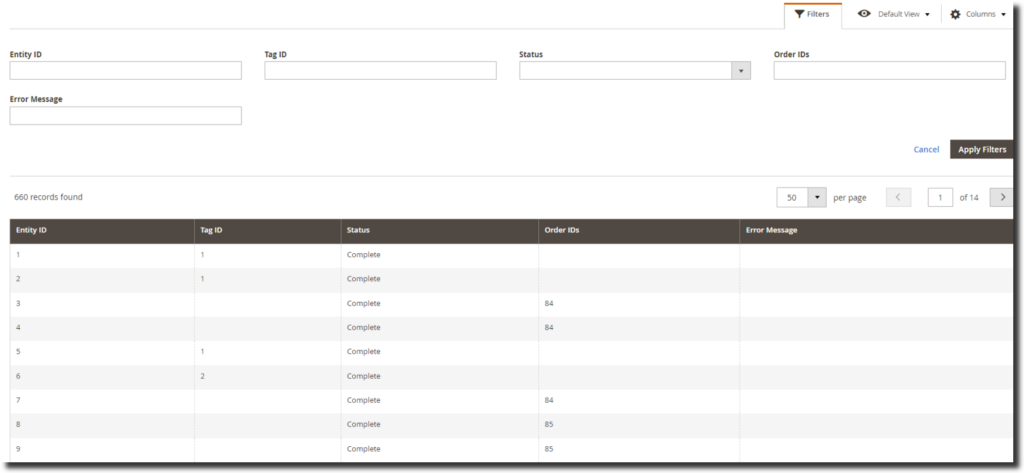Click the eye icon for Default View
1024x473 pixels.
point(864,14)
